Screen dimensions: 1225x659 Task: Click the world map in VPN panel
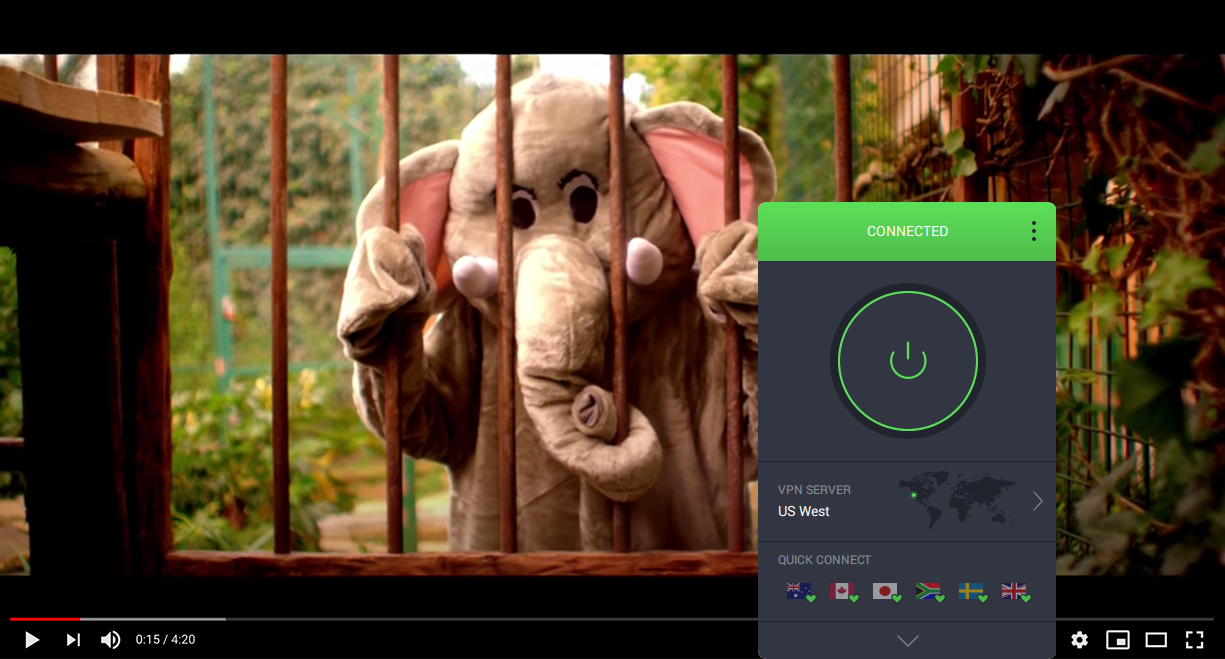point(958,500)
